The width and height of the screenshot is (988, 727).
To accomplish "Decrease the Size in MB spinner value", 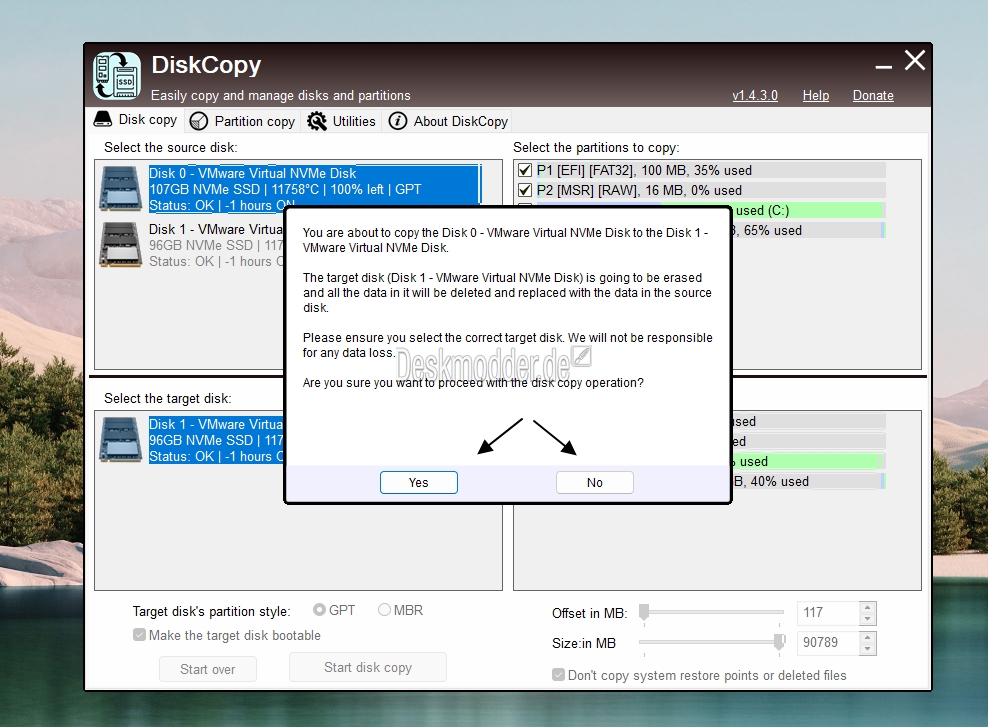I will 868,649.
